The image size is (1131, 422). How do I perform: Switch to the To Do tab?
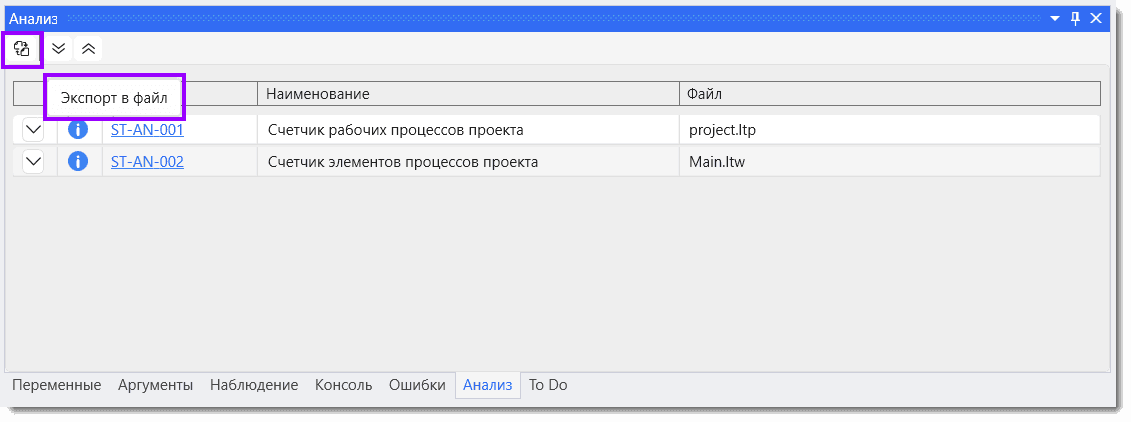548,385
